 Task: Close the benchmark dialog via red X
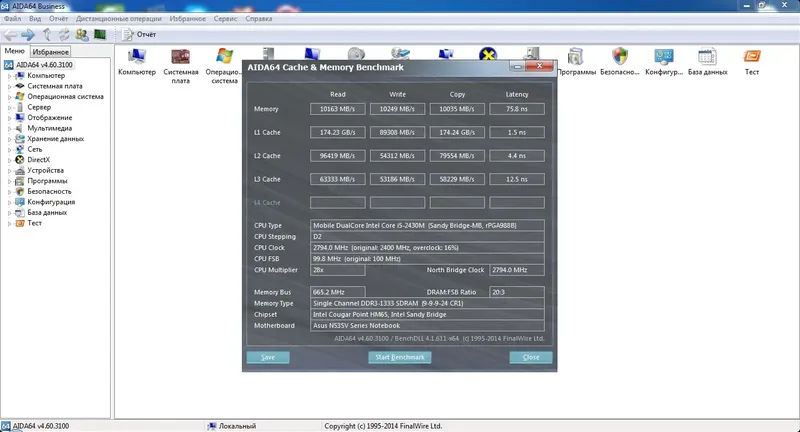tap(539, 66)
